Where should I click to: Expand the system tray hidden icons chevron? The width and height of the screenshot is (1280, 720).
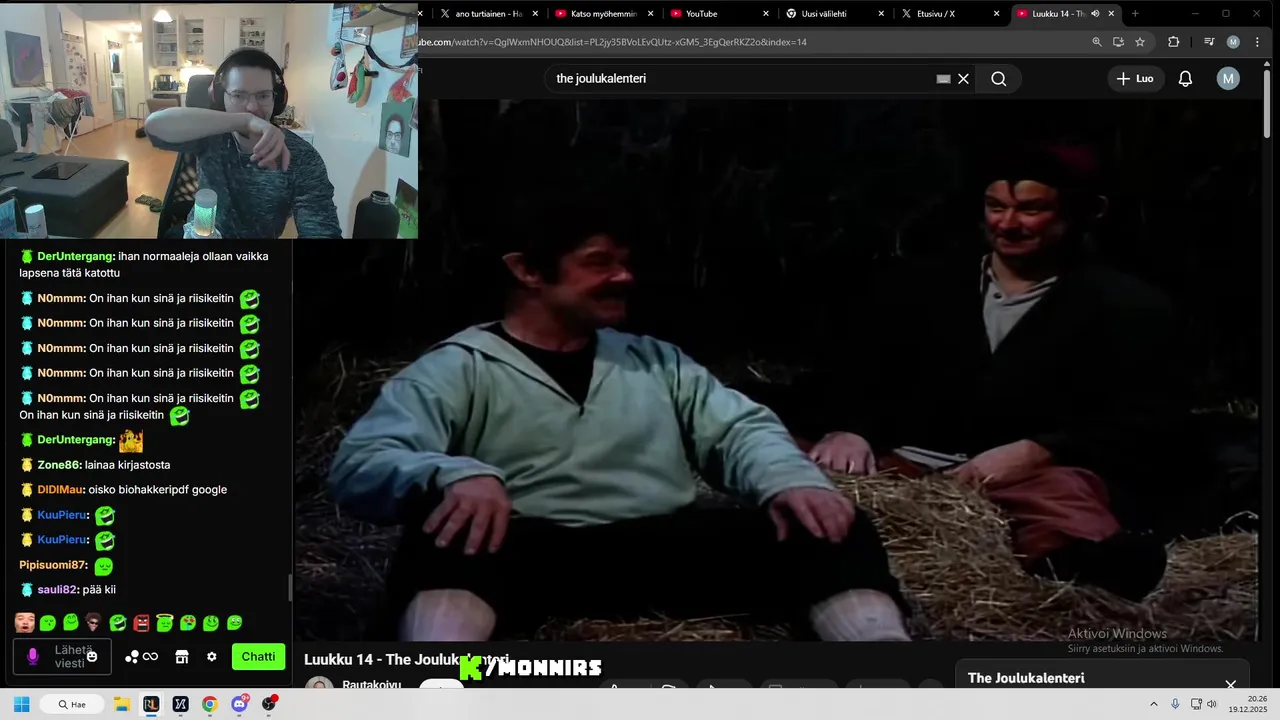(1154, 704)
